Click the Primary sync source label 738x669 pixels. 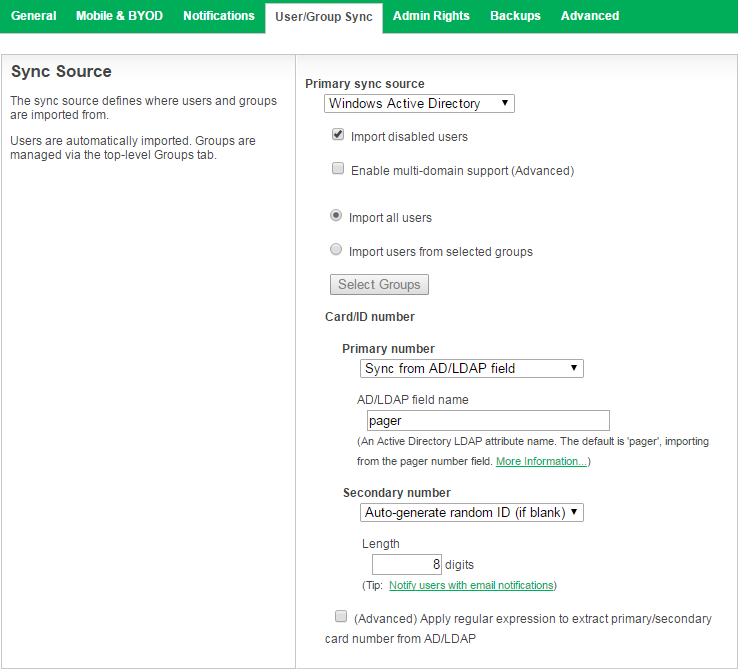365,84
